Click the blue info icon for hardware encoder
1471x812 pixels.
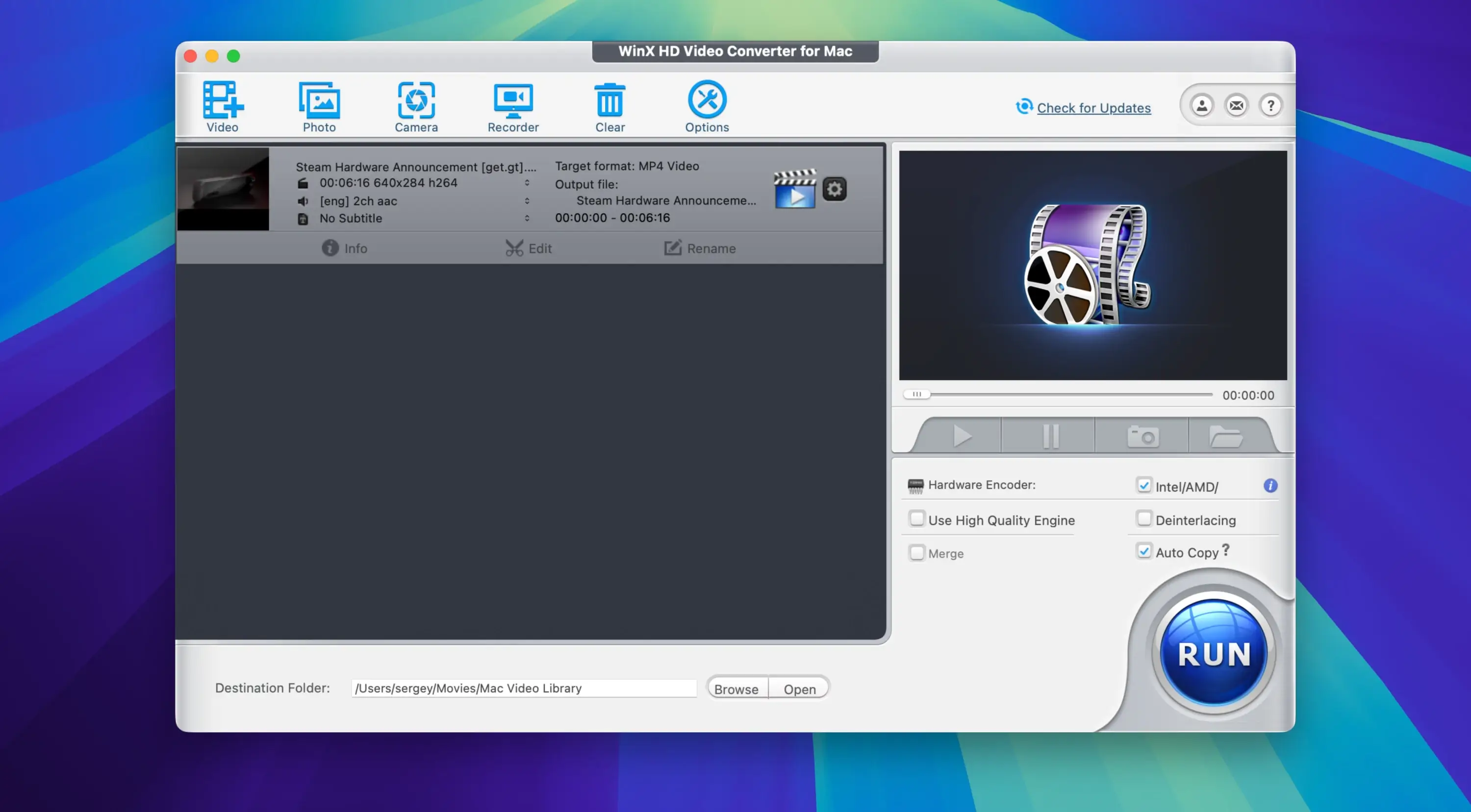coord(1270,486)
